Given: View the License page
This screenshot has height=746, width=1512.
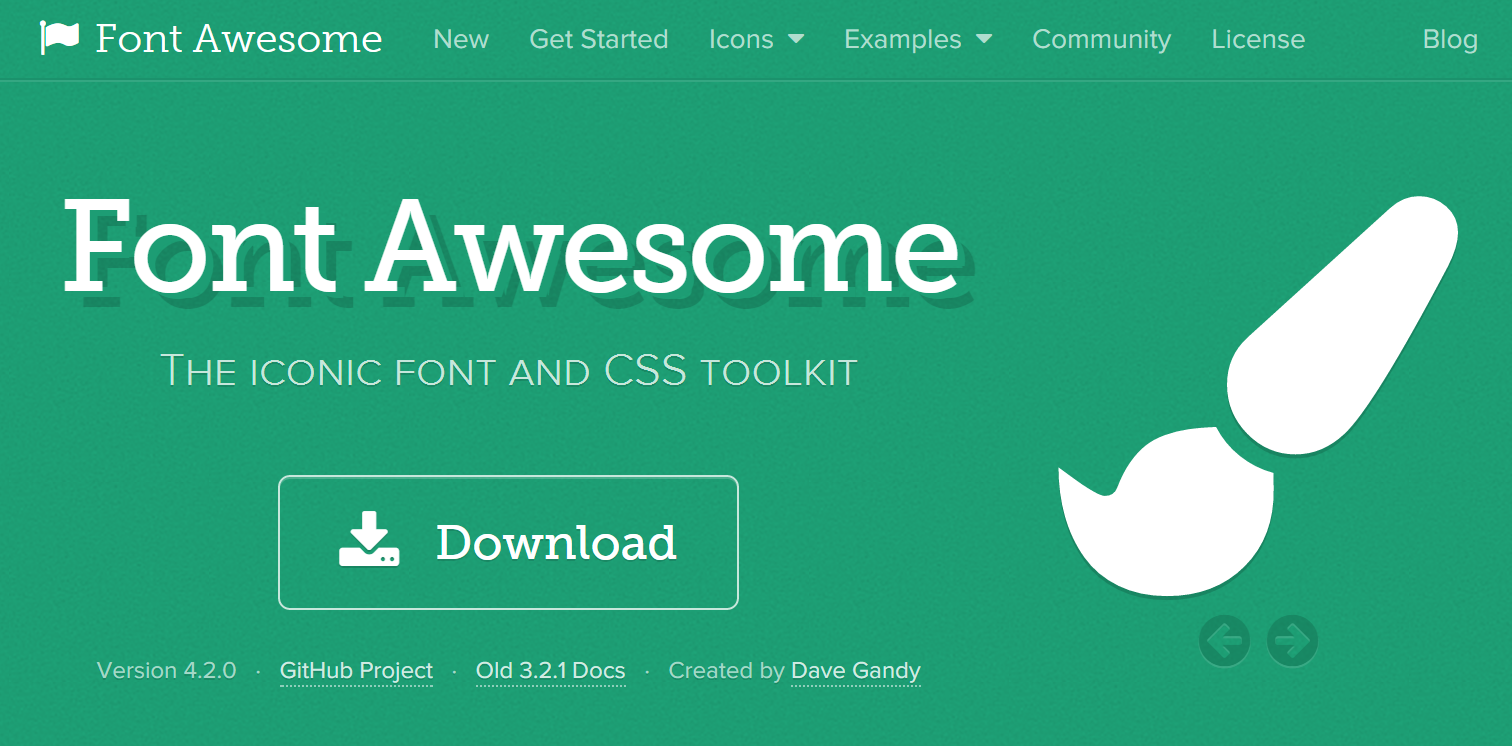Looking at the screenshot, I should [1258, 39].
